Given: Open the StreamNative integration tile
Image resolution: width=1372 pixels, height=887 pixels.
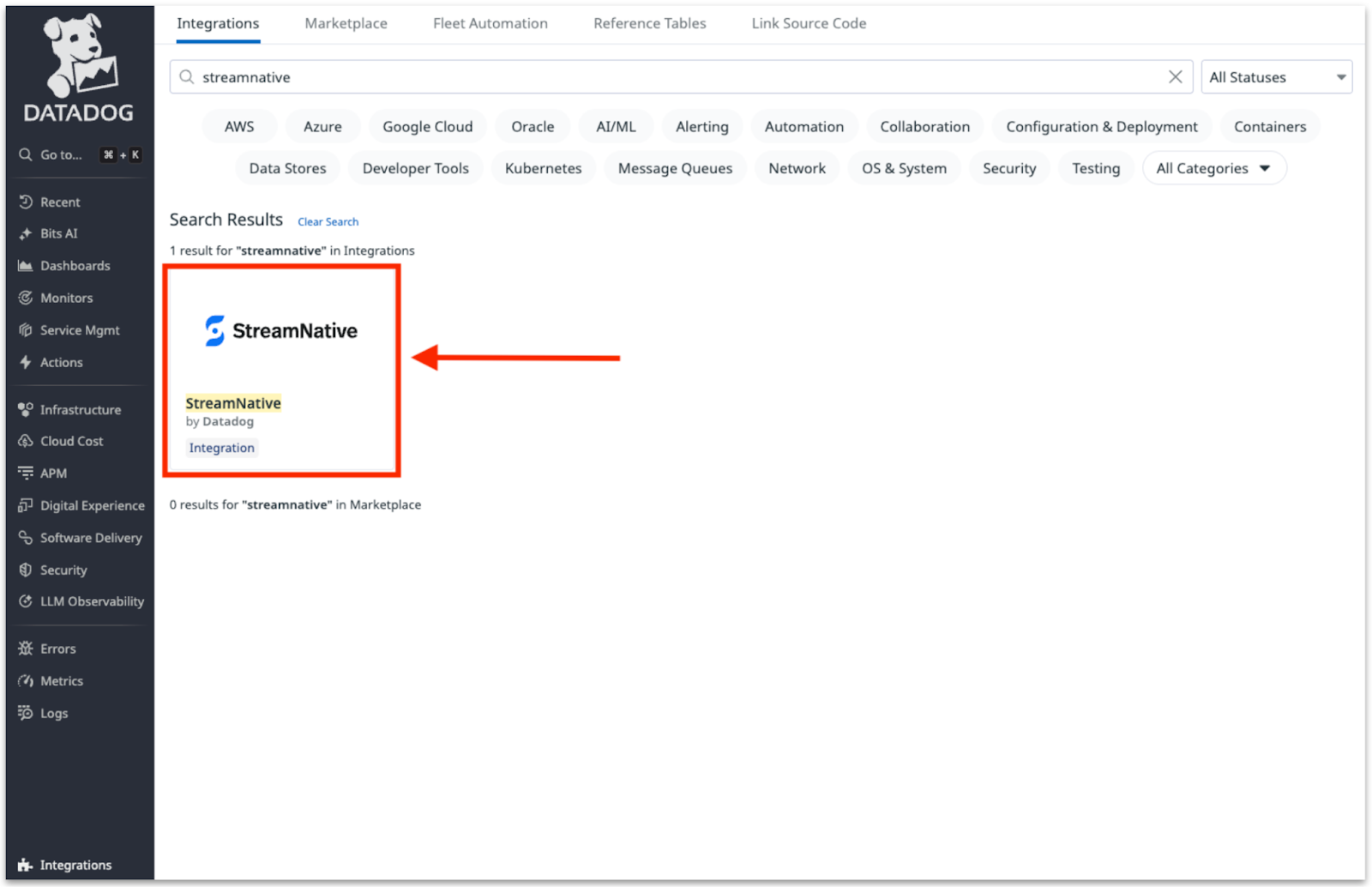Looking at the screenshot, I should 281,369.
